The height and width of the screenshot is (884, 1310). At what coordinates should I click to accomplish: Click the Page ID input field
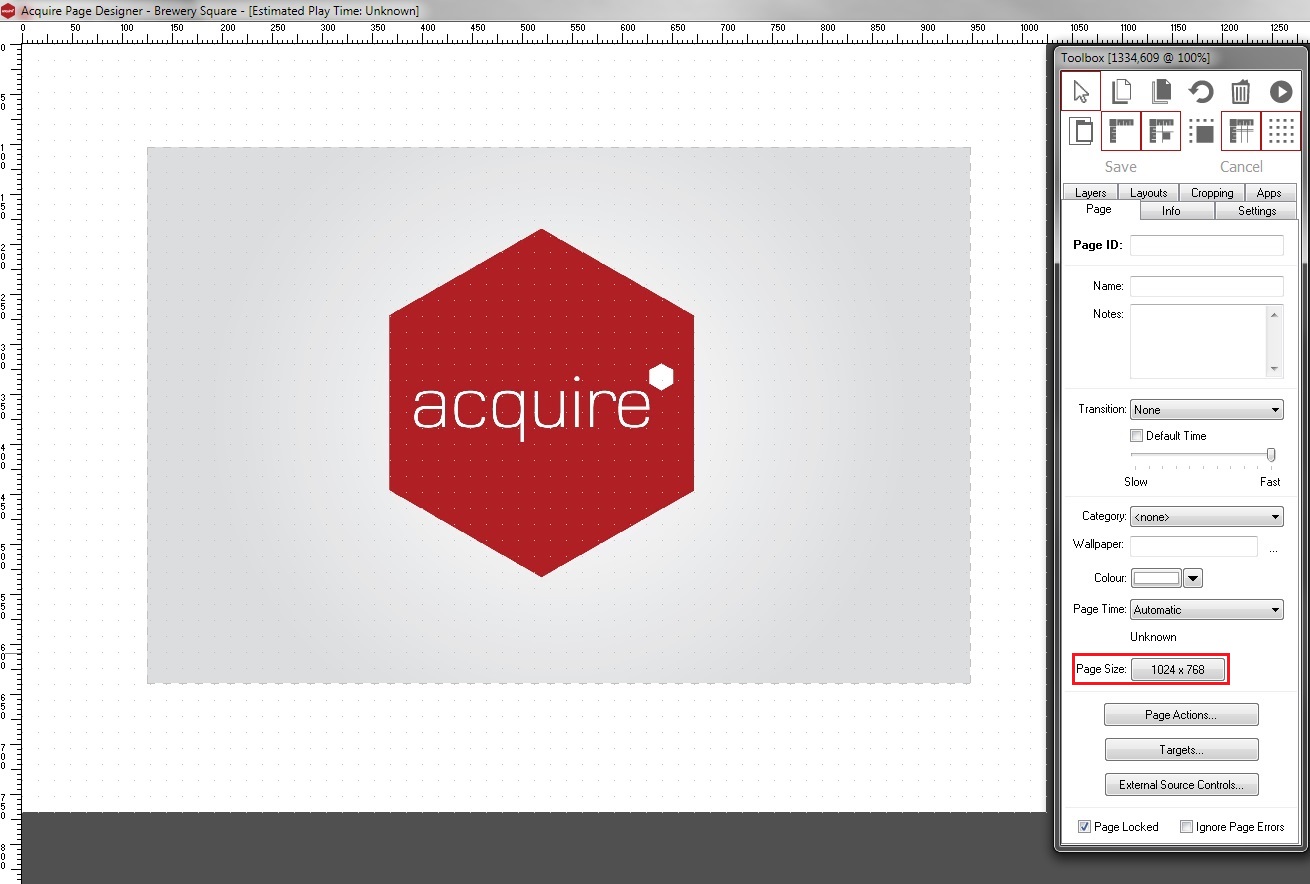click(x=1206, y=245)
